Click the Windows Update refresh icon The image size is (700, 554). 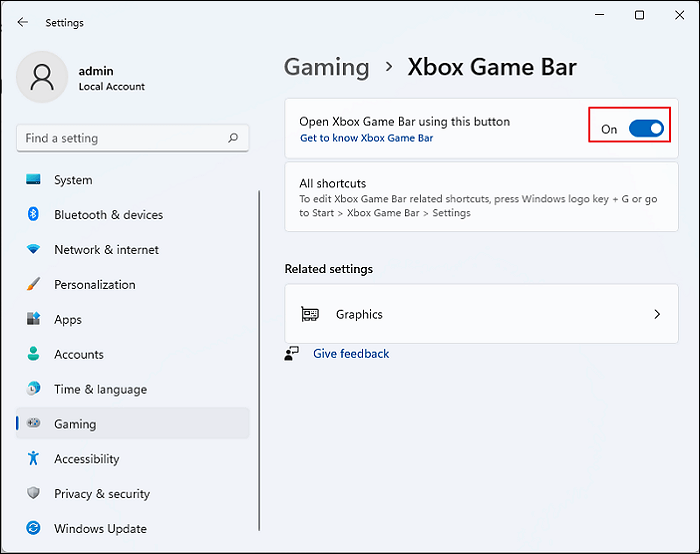pyautogui.click(x=33, y=529)
